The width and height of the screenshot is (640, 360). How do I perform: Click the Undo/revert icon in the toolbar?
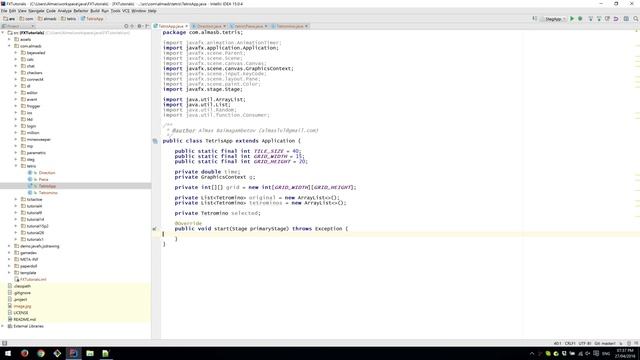tap(616, 19)
